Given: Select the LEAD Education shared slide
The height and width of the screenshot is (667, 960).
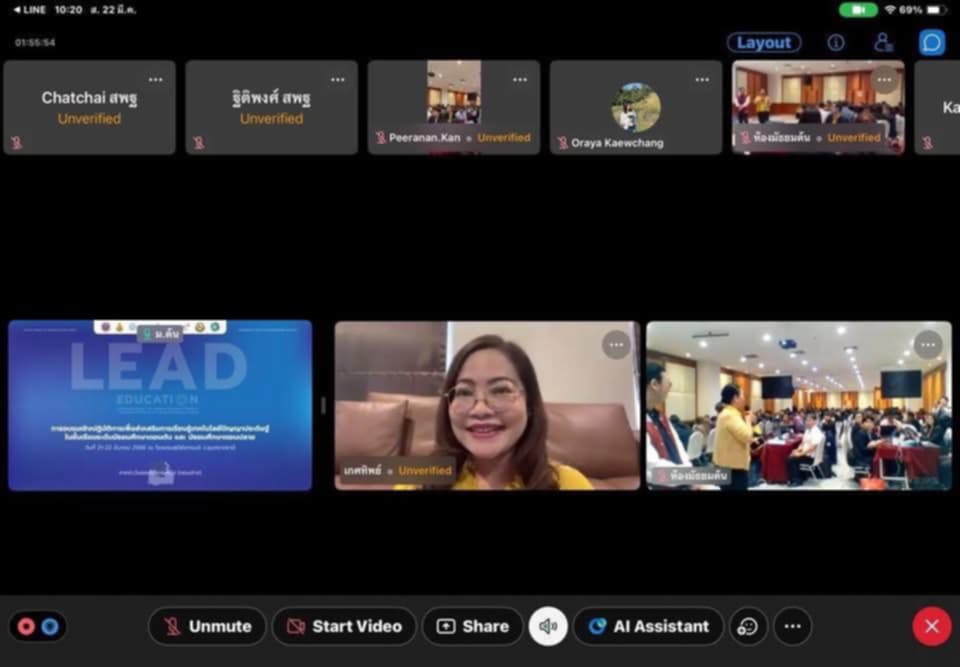Looking at the screenshot, I should [x=160, y=405].
